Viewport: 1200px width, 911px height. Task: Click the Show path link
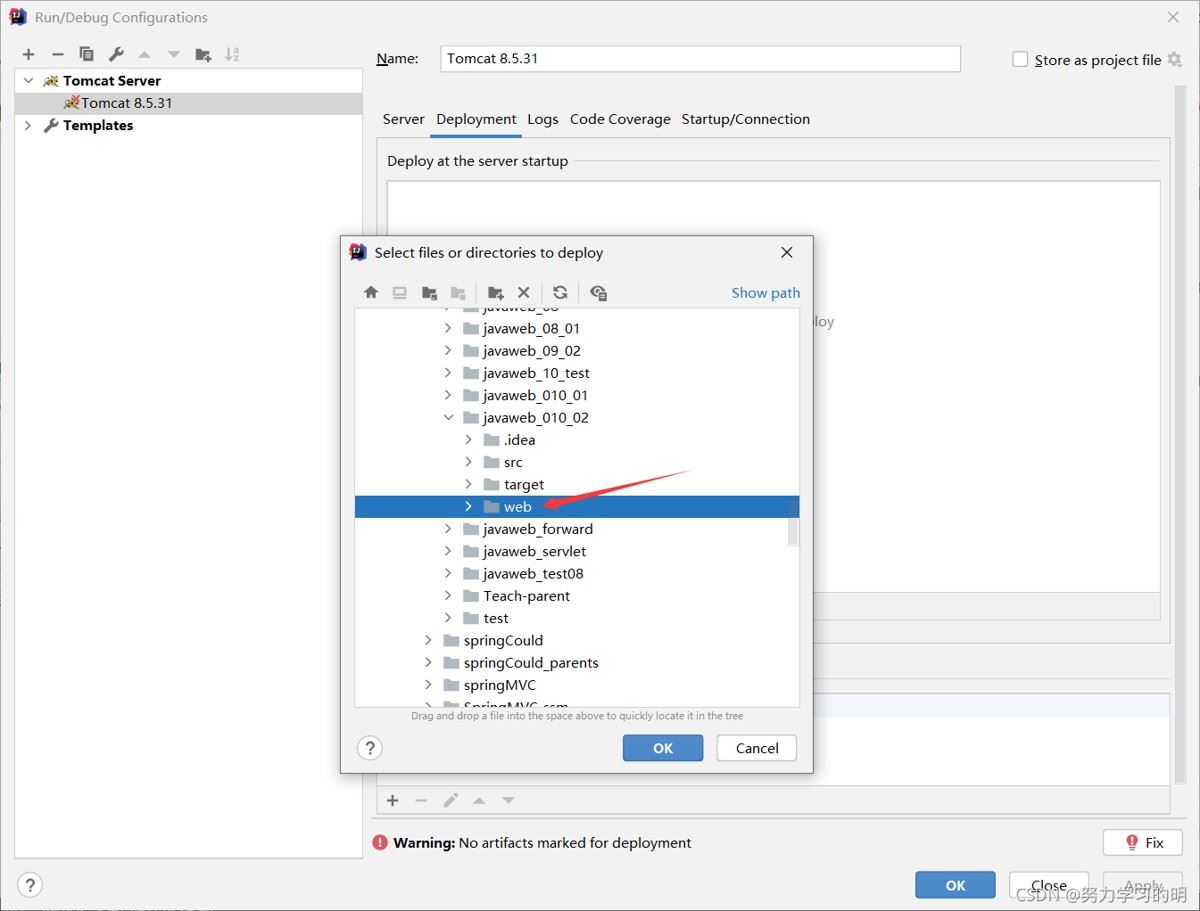tap(766, 293)
